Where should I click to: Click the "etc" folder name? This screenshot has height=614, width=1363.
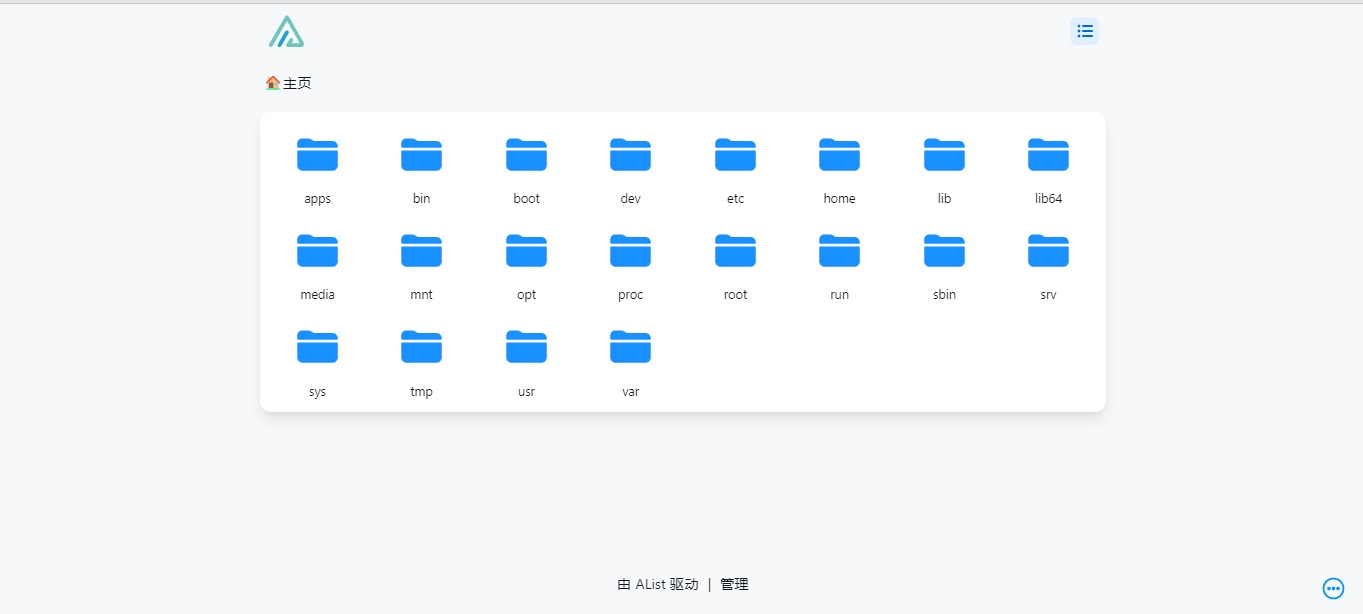(x=735, y=199)
